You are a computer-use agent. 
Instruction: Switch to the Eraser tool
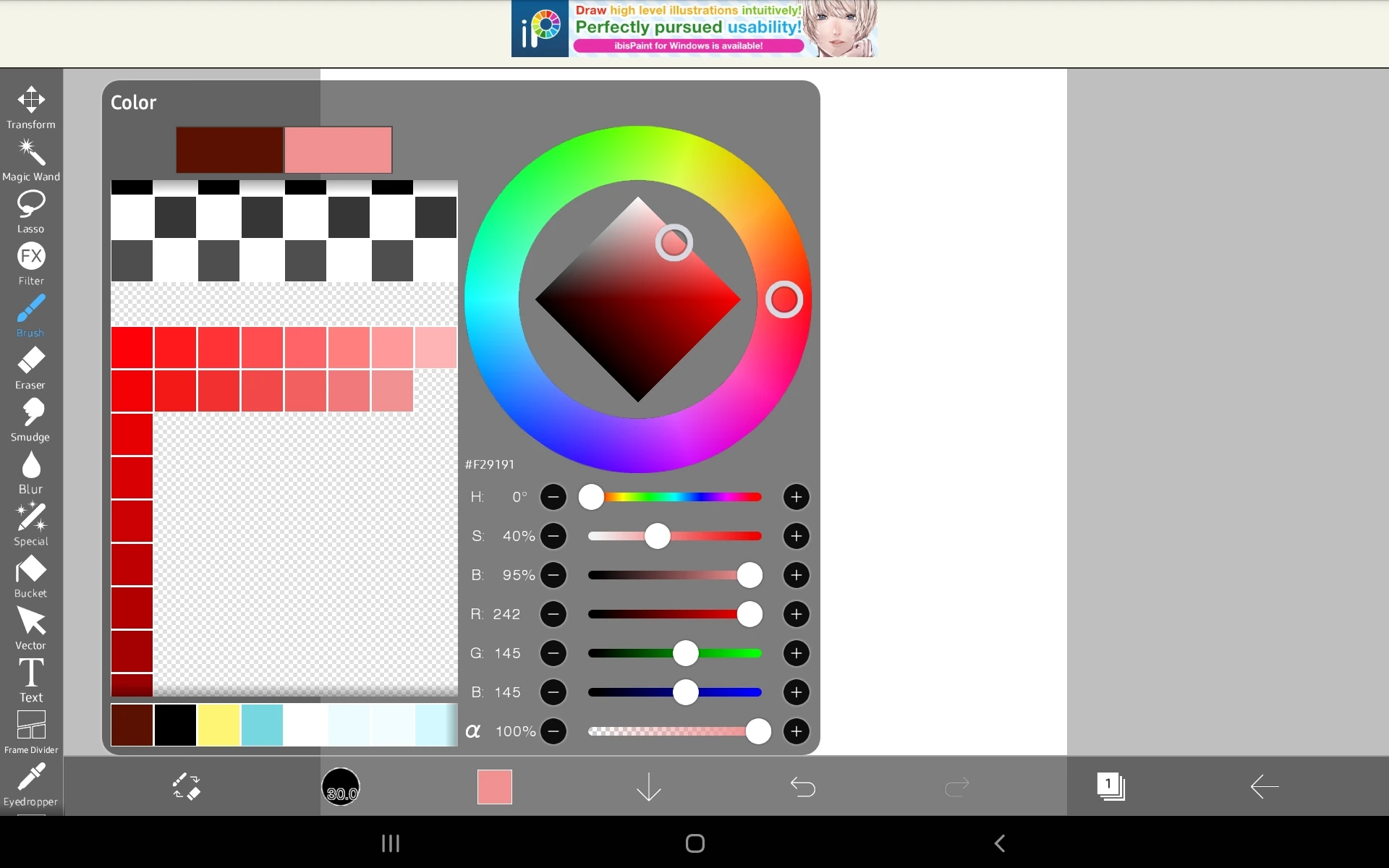pyautogui.click(x=30, y=362)
